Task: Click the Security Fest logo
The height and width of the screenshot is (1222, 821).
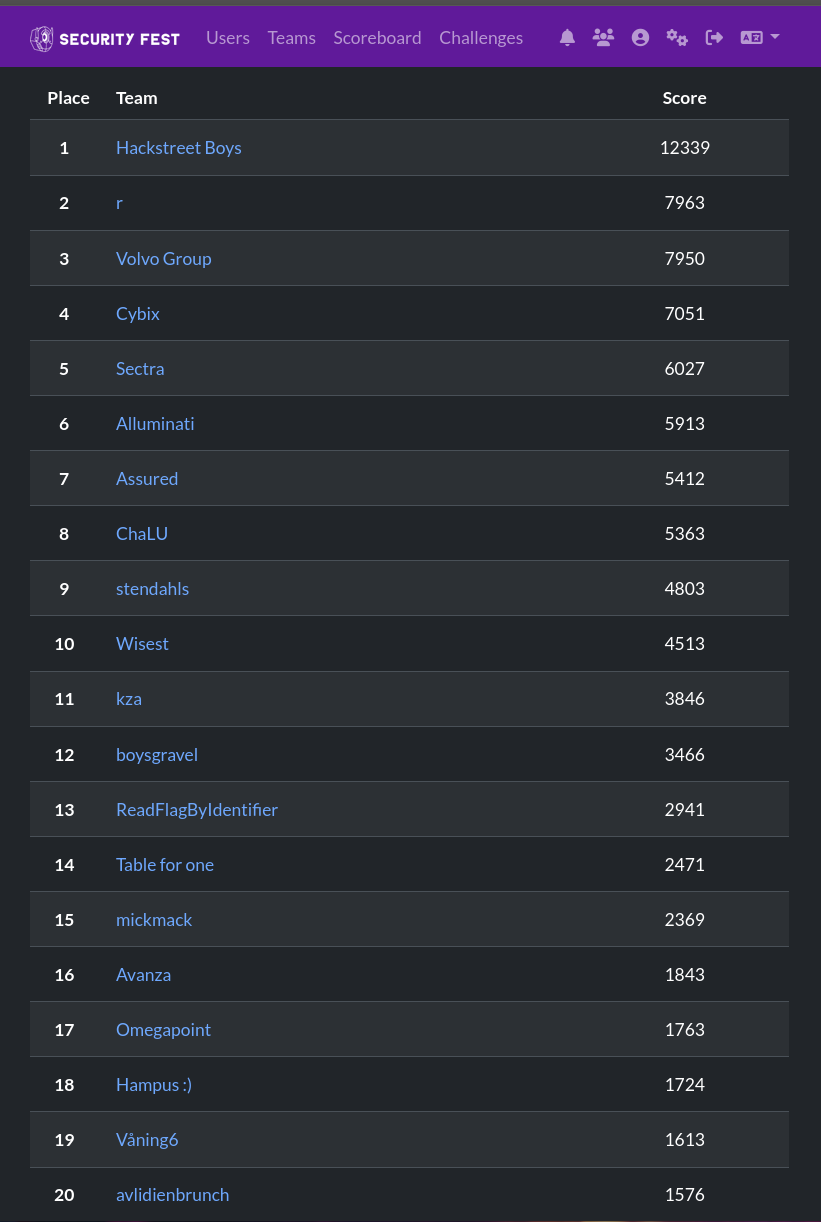Action: (x=105, y=39)
